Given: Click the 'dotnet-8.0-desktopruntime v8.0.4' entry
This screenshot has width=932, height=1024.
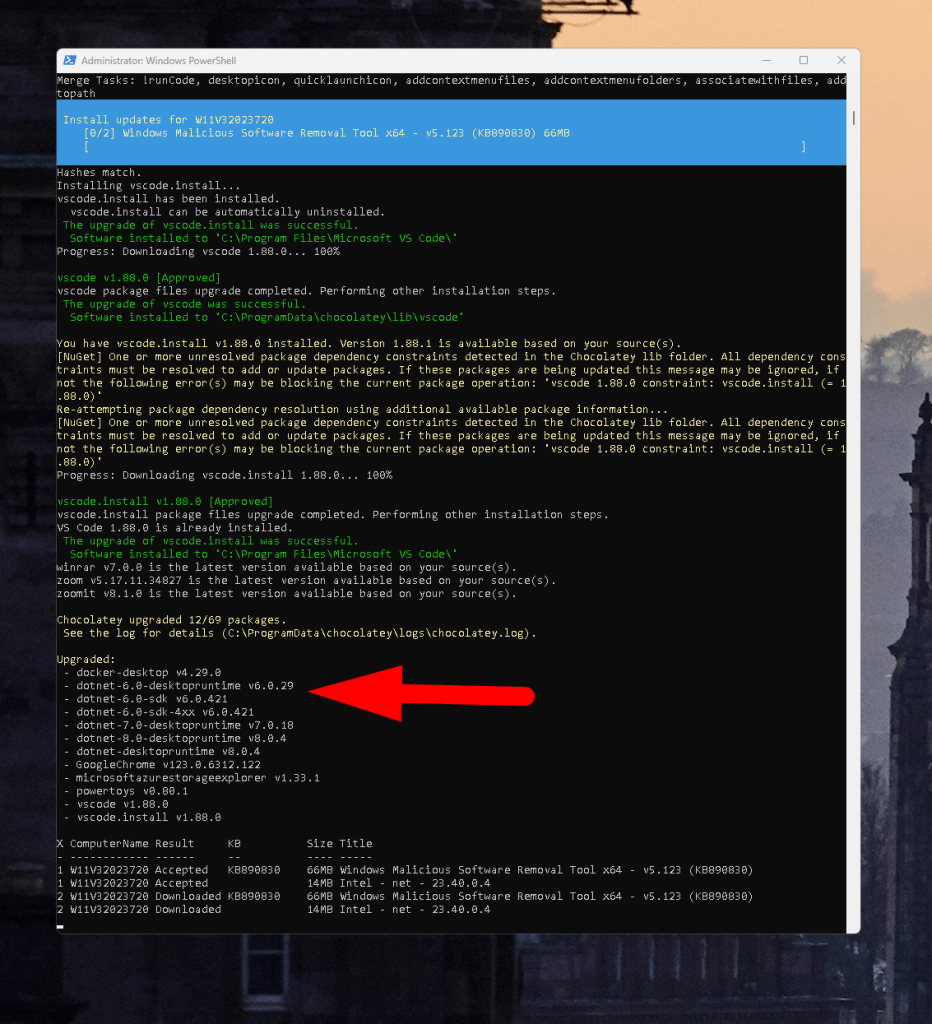Looking at the screenshot, I should 182,738.
